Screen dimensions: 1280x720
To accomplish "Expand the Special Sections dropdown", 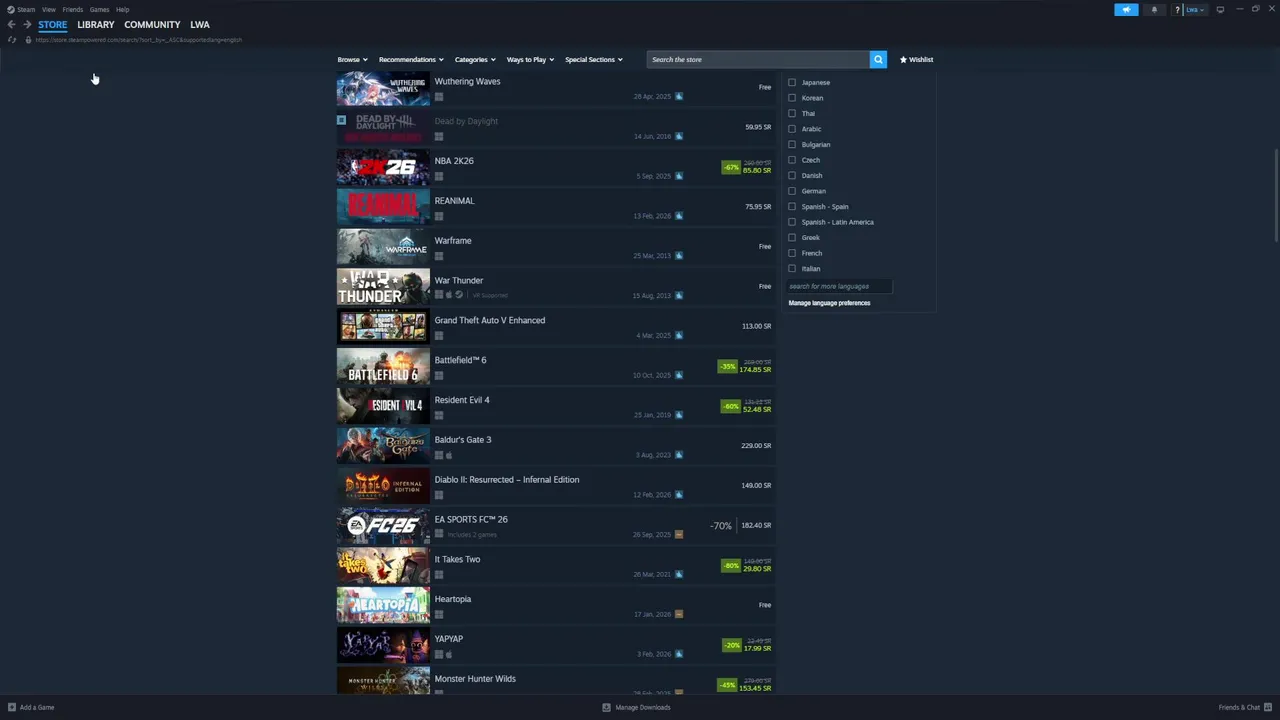I will 593,59.
